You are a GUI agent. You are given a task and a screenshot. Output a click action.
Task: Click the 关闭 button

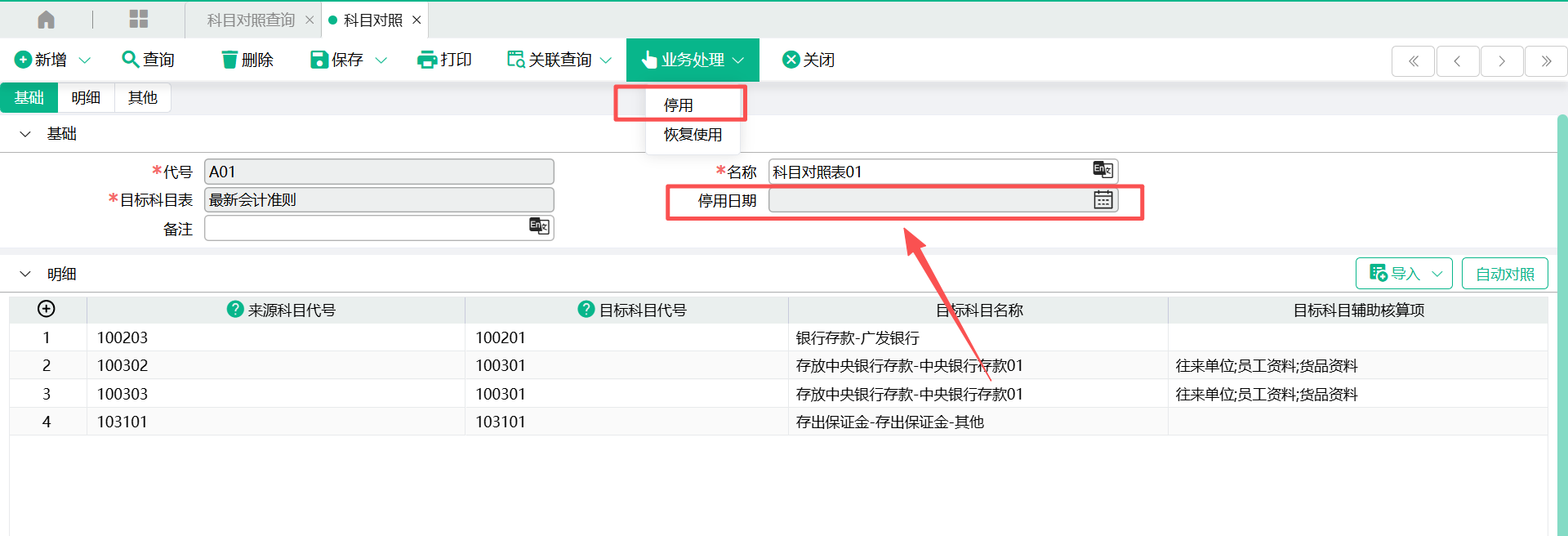coord(808,60)
